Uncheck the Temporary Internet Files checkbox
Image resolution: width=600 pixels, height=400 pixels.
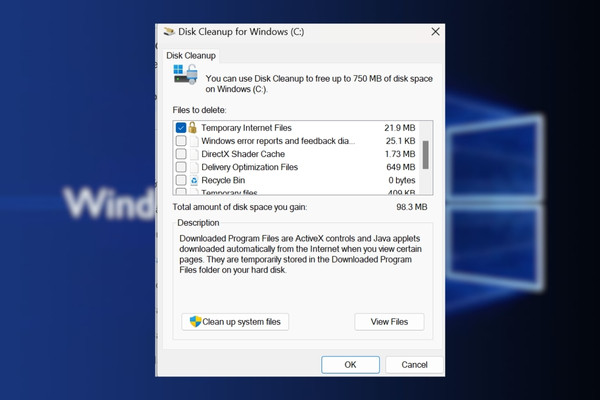point(181,127)
